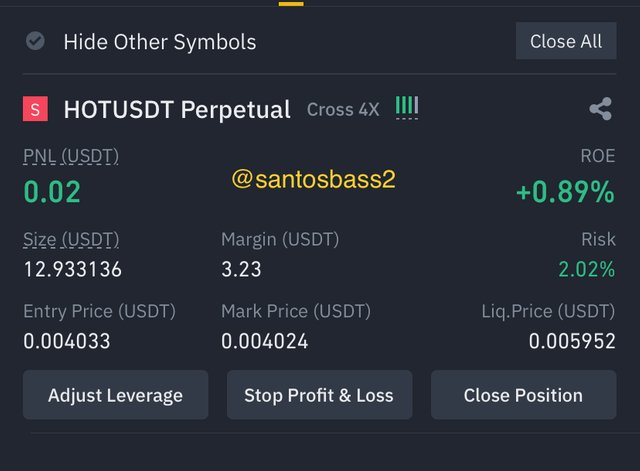Image resolution: width=640 pixels, height=471 pixels.
Task: Select the yellow active tab indicator
Action: 291,4
